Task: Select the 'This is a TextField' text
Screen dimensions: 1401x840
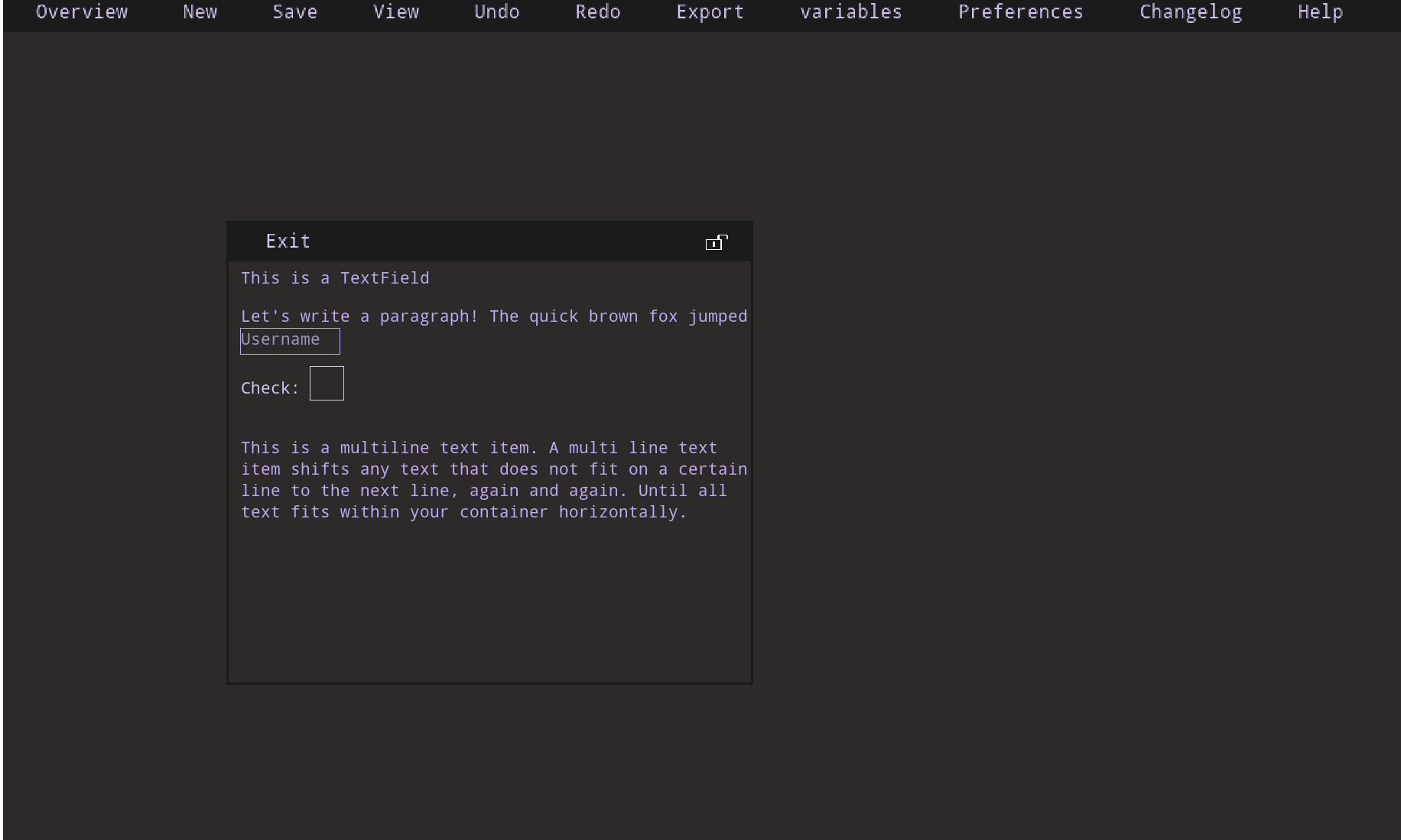Action: point(334,278)
